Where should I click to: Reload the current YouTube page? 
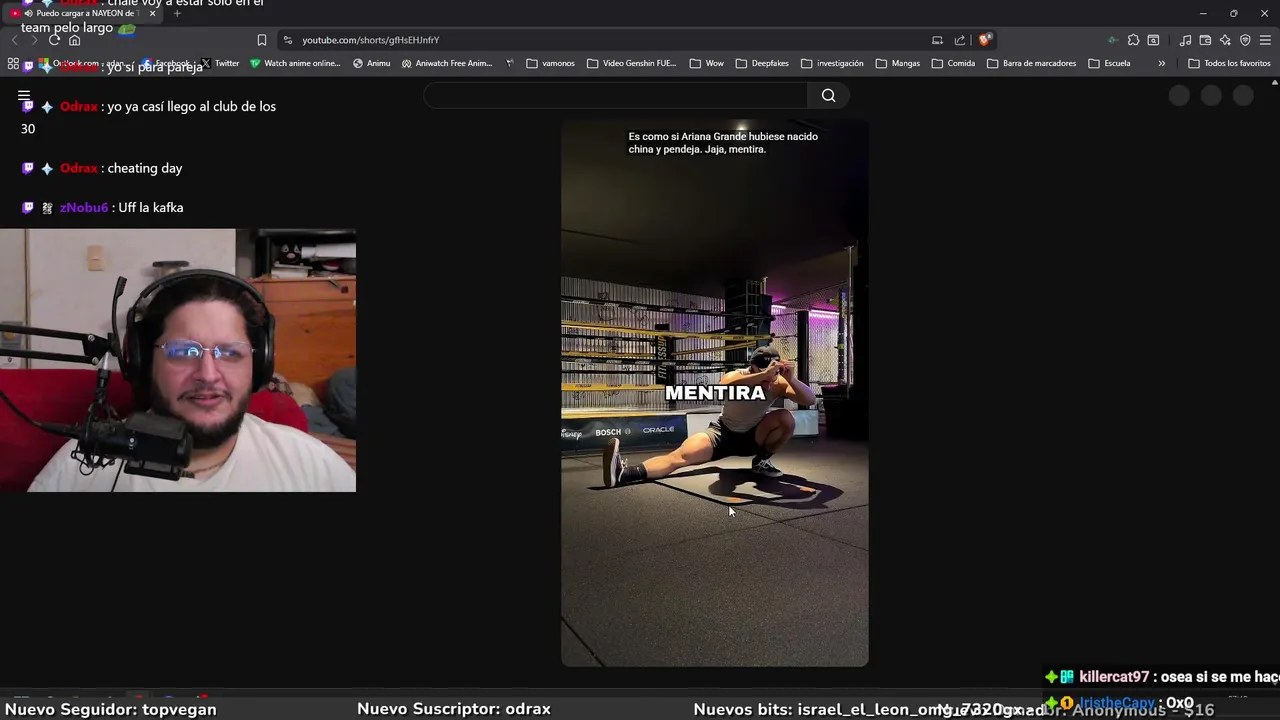(54, 40)
